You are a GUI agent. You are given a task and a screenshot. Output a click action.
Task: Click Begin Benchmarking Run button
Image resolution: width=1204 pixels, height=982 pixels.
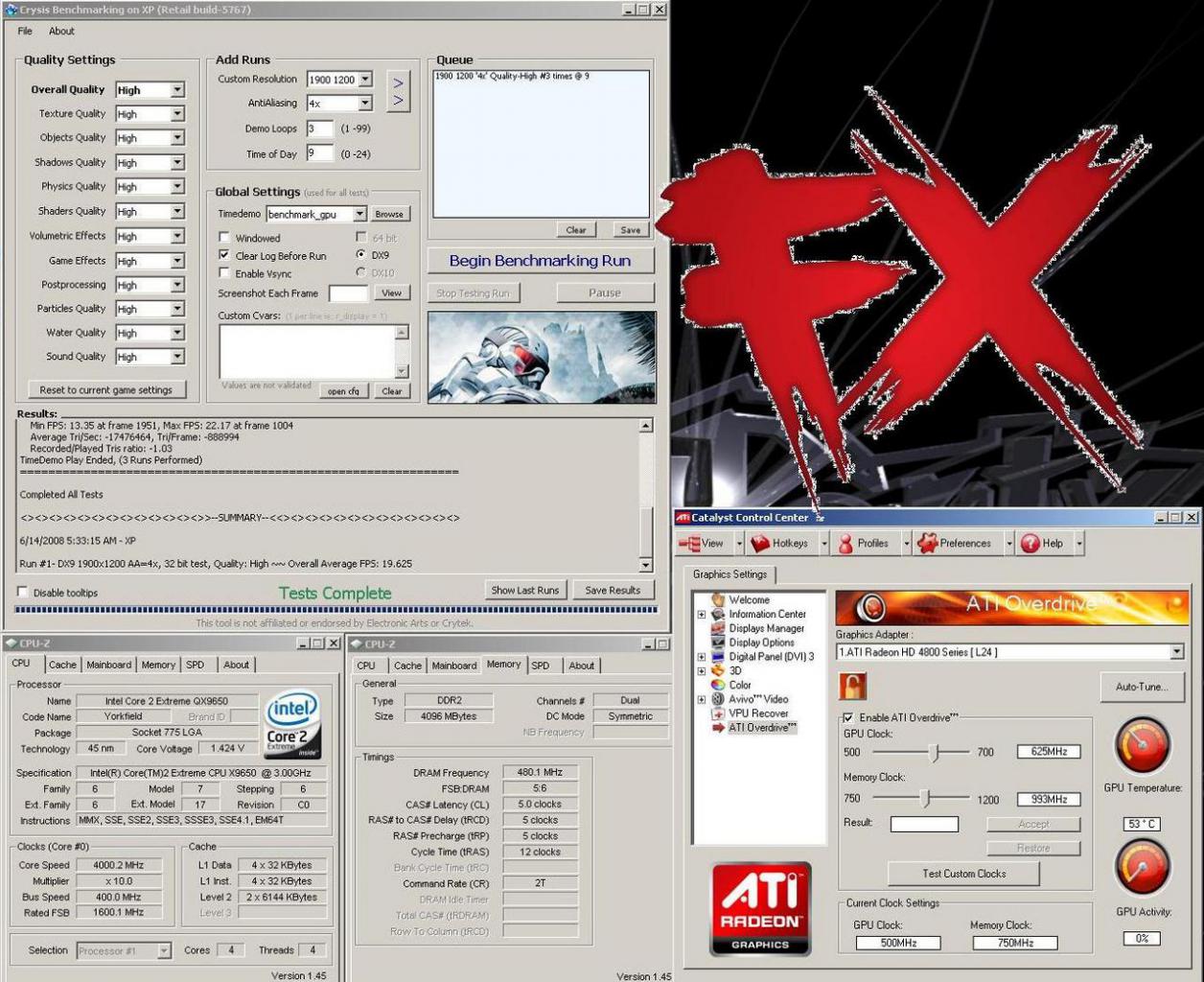pos(541,261)
